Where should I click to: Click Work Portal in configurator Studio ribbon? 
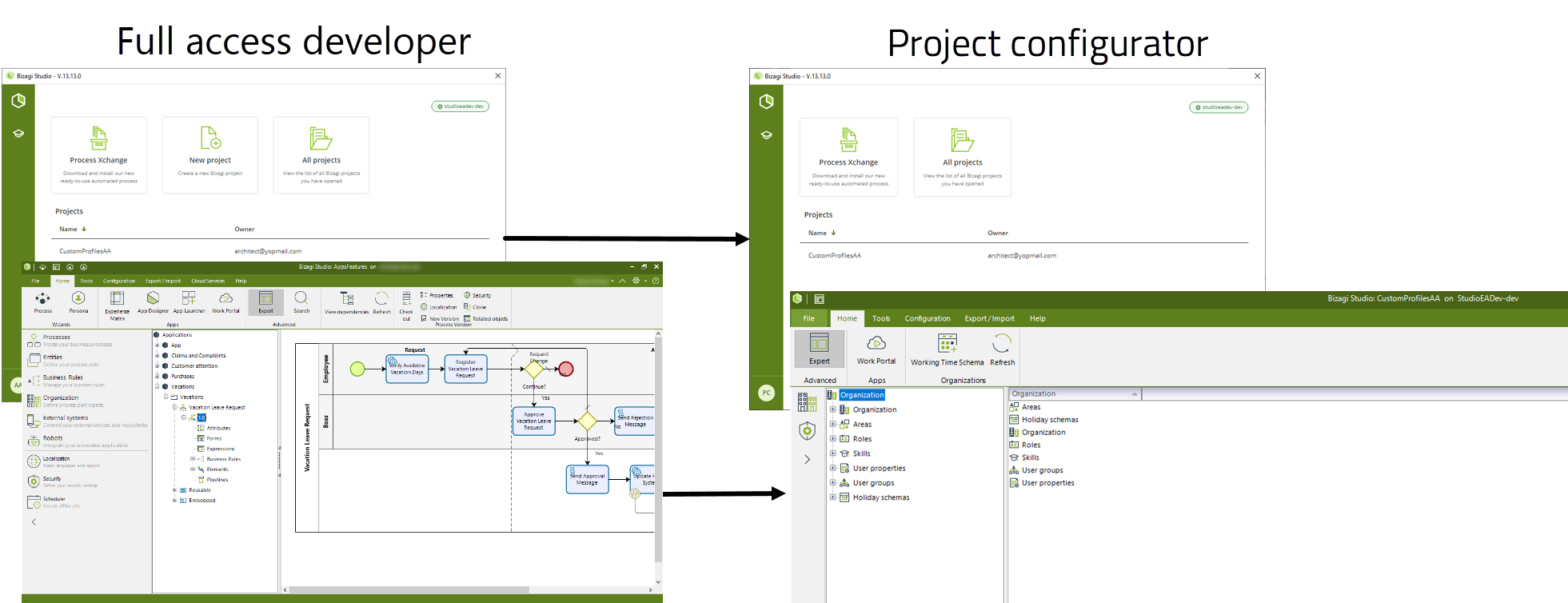(x=876, y=349)
